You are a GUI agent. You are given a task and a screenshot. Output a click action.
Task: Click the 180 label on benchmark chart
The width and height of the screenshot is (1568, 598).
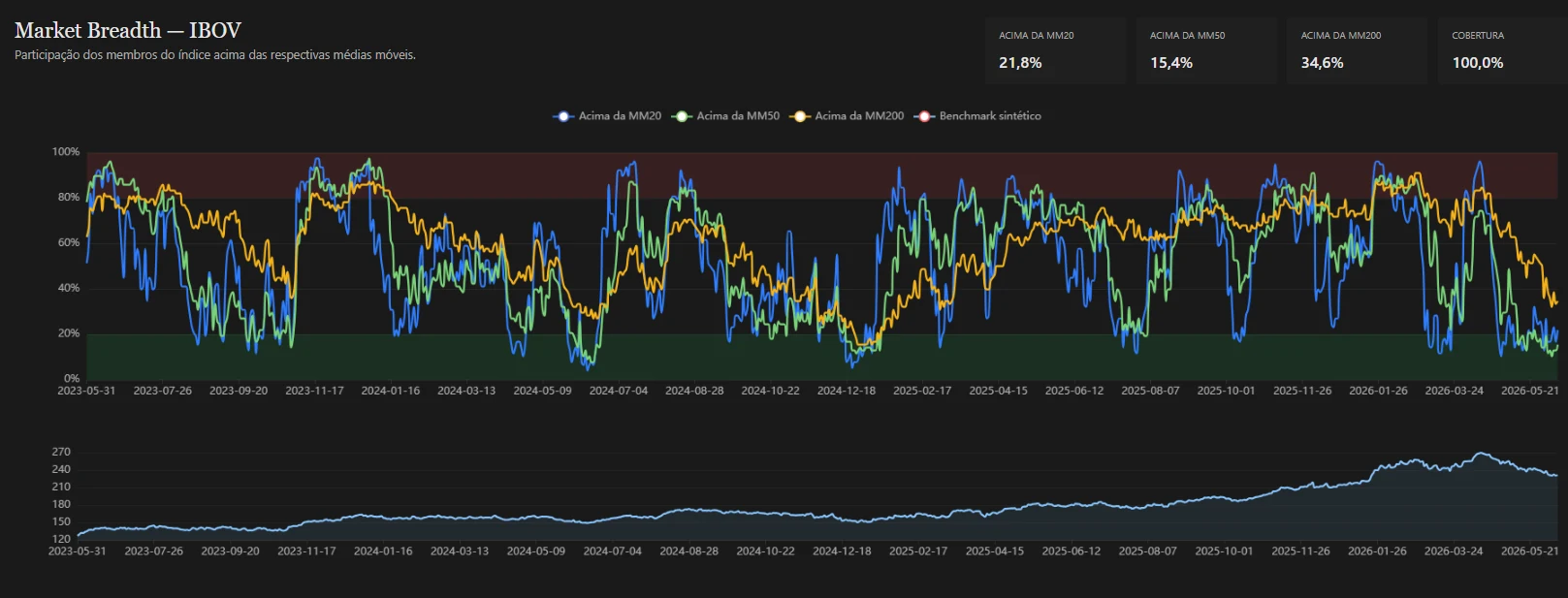(x=61, y=504)
